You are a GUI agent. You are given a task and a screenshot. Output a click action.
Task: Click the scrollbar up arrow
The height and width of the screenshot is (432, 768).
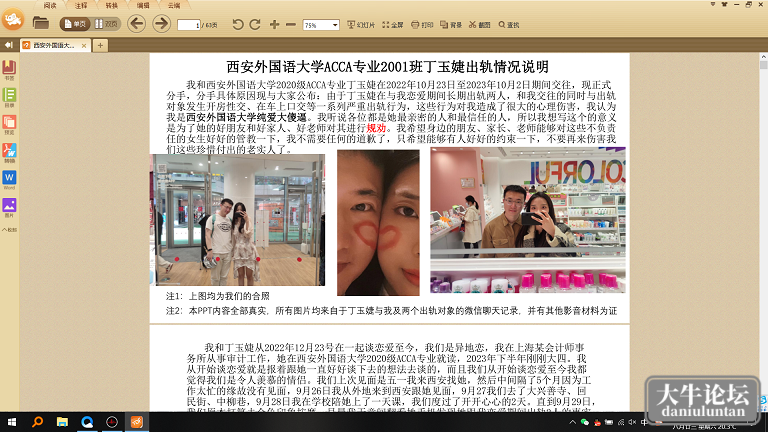point(764,57)
